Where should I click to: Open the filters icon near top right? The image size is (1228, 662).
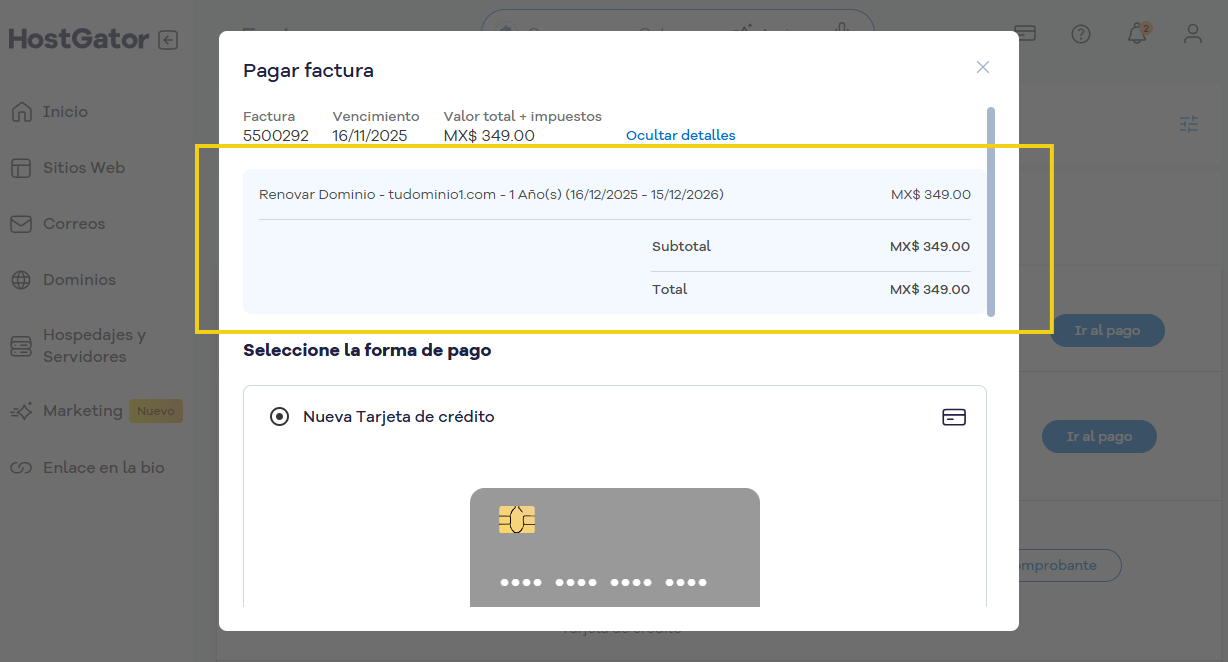pos(1188,124)
